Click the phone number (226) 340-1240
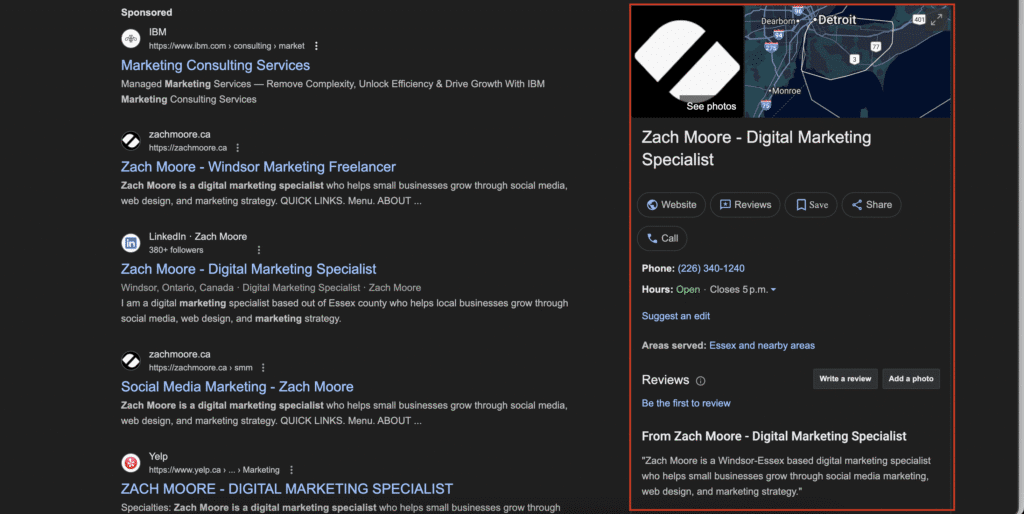Viewport: 1024px width, 514px height. tap(710, 269)
